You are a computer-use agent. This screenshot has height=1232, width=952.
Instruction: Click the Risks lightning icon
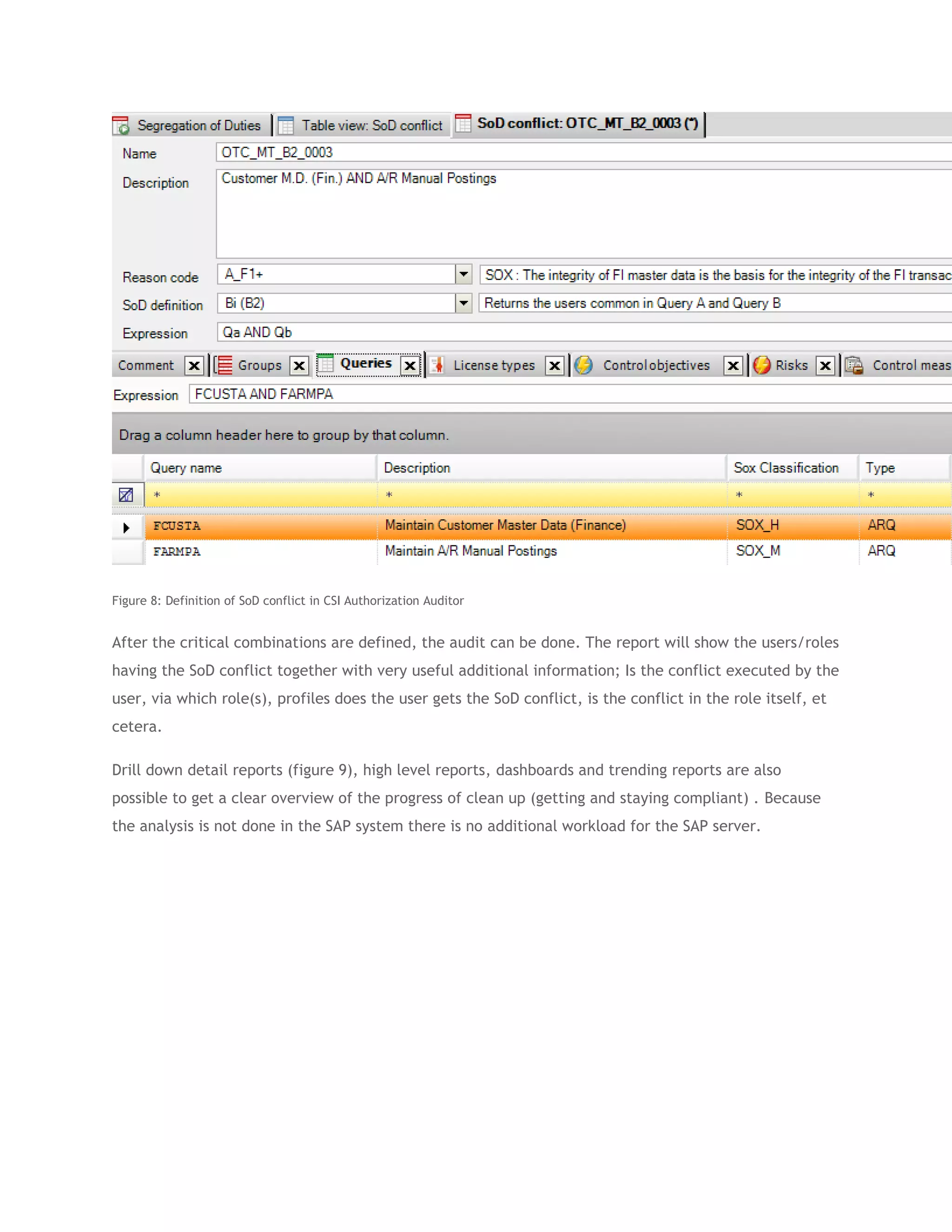(762, 365)
